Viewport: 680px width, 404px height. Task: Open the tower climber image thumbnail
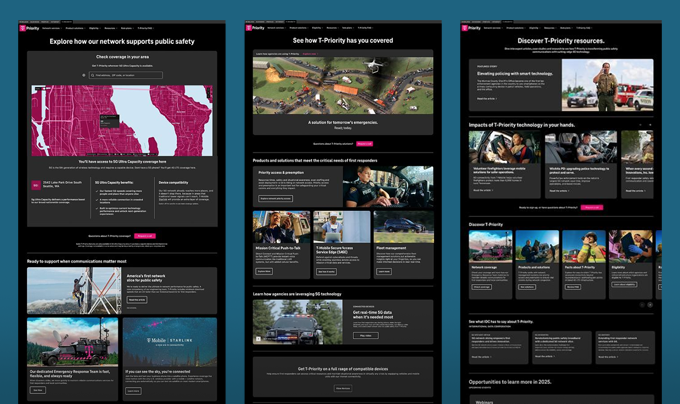[x=74, y=290]
